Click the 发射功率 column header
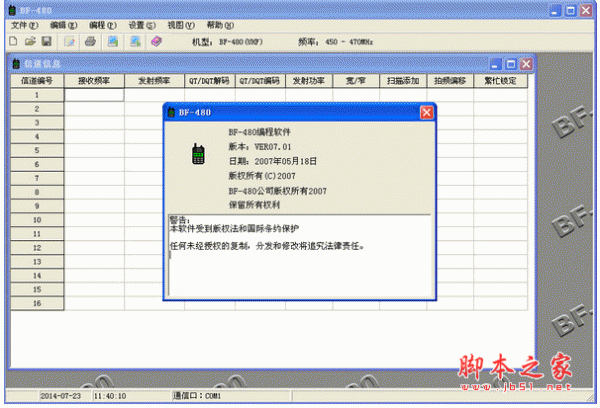The width and height of the screenshot is (600, 408). (309, 81)
